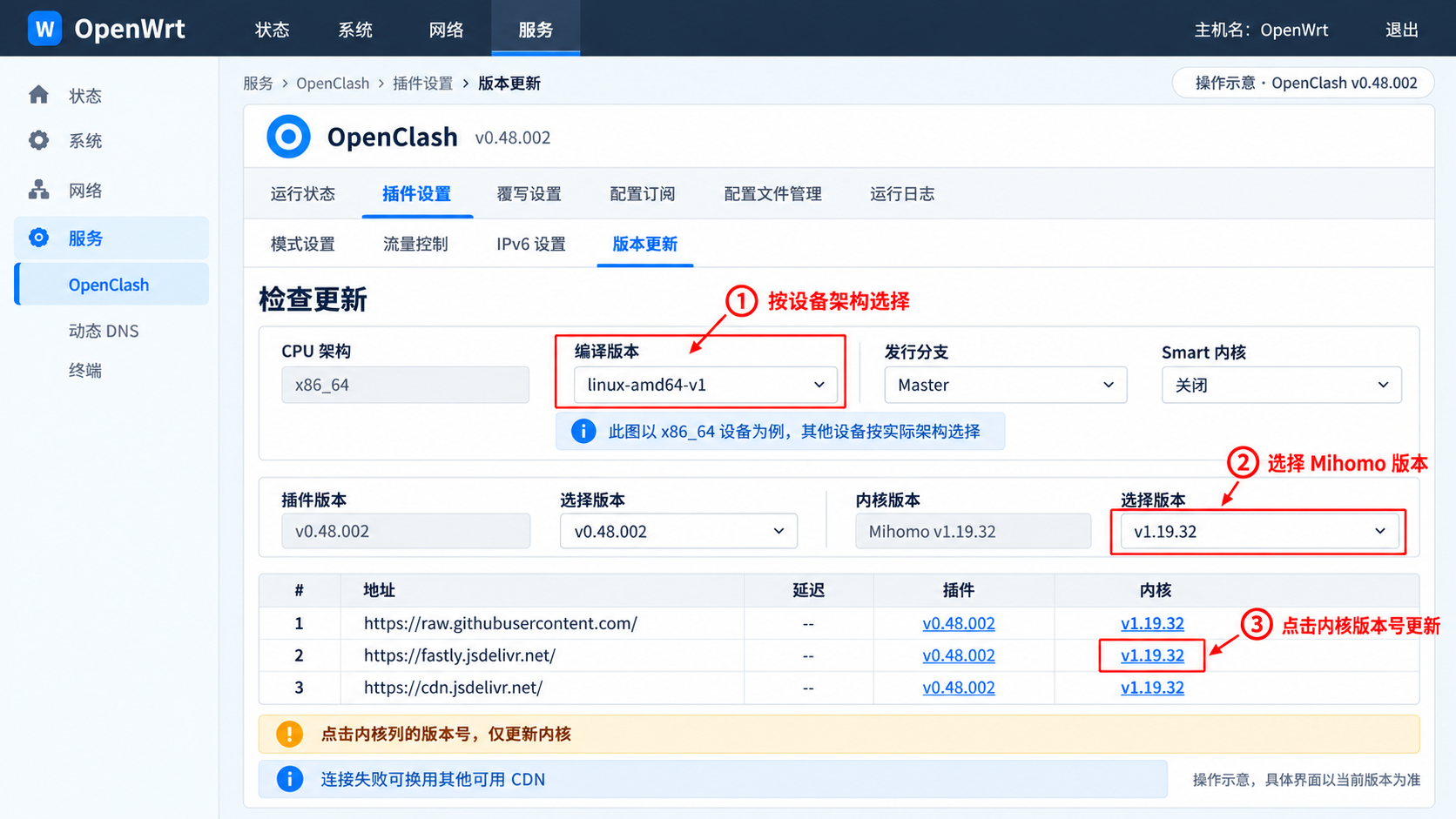Image resolution: width=1456 pixels, height=819 pixels.
Task: Click the info icon beside the x86_64 notice
Action: click(583, 431)
